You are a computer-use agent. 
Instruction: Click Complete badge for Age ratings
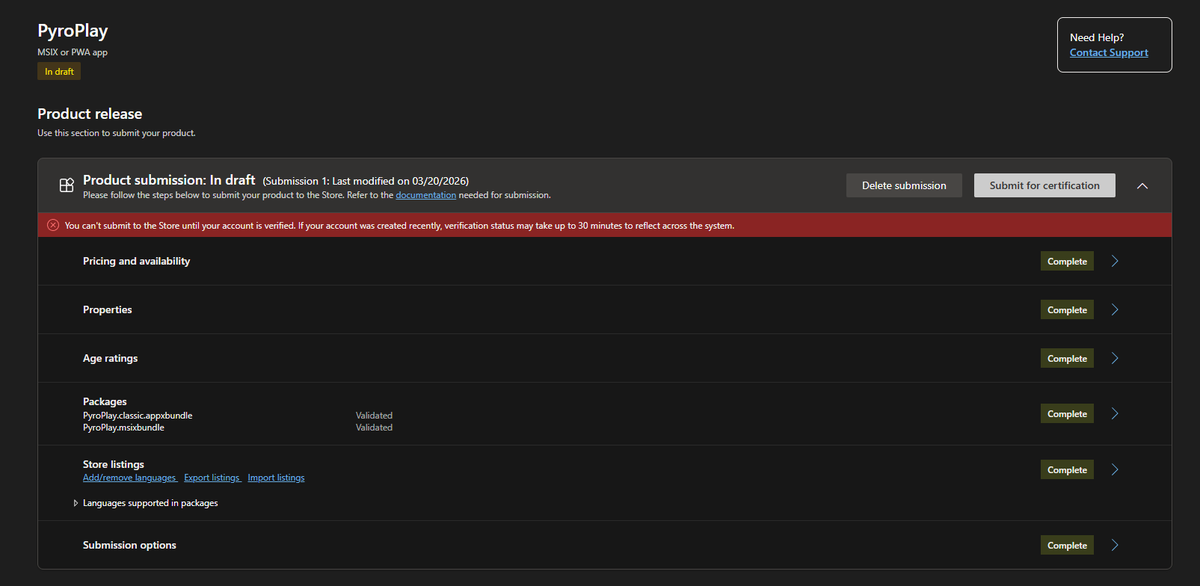(1067, 358)
